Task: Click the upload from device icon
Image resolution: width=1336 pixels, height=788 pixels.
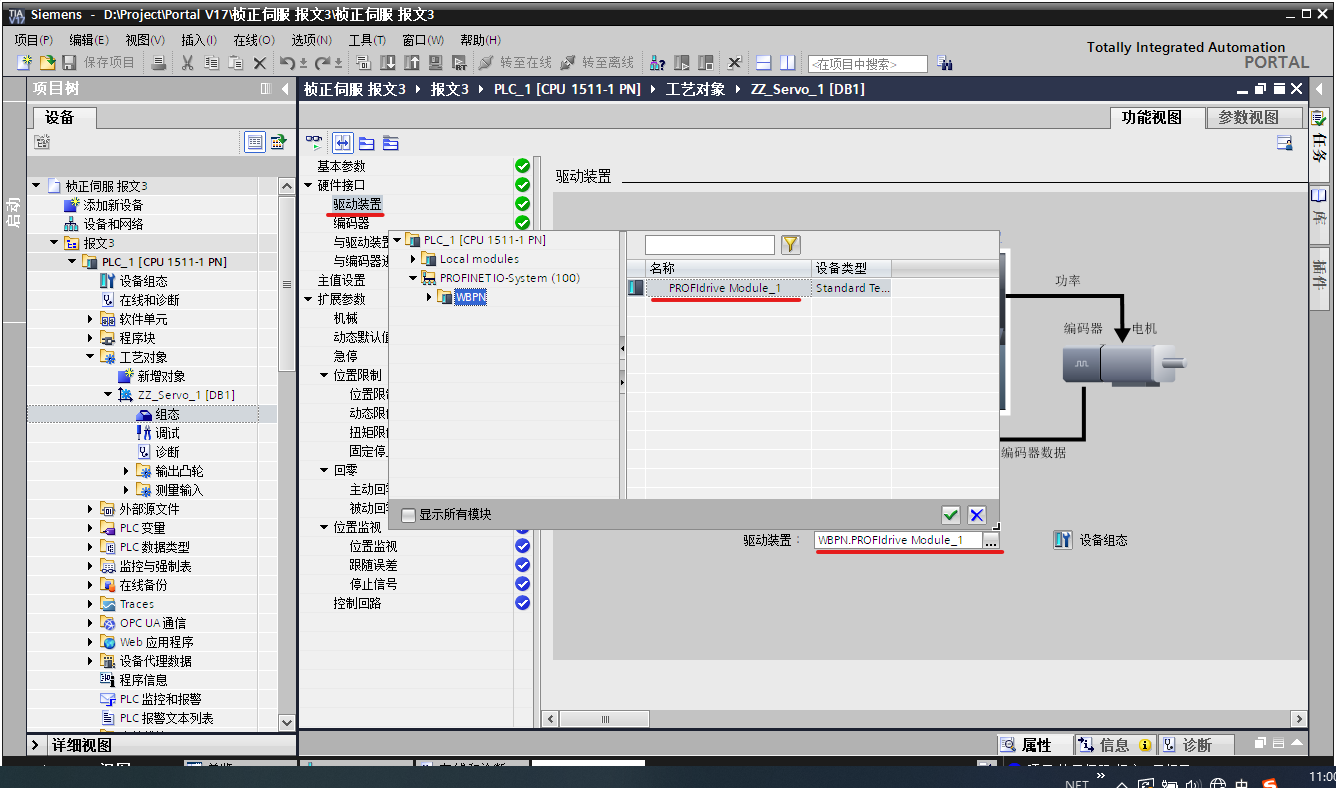Action: click(x=412, y=63)
